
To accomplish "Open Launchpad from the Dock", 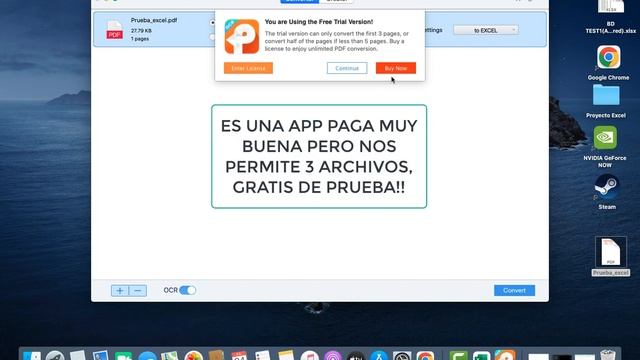I will [x=55, y=355].
